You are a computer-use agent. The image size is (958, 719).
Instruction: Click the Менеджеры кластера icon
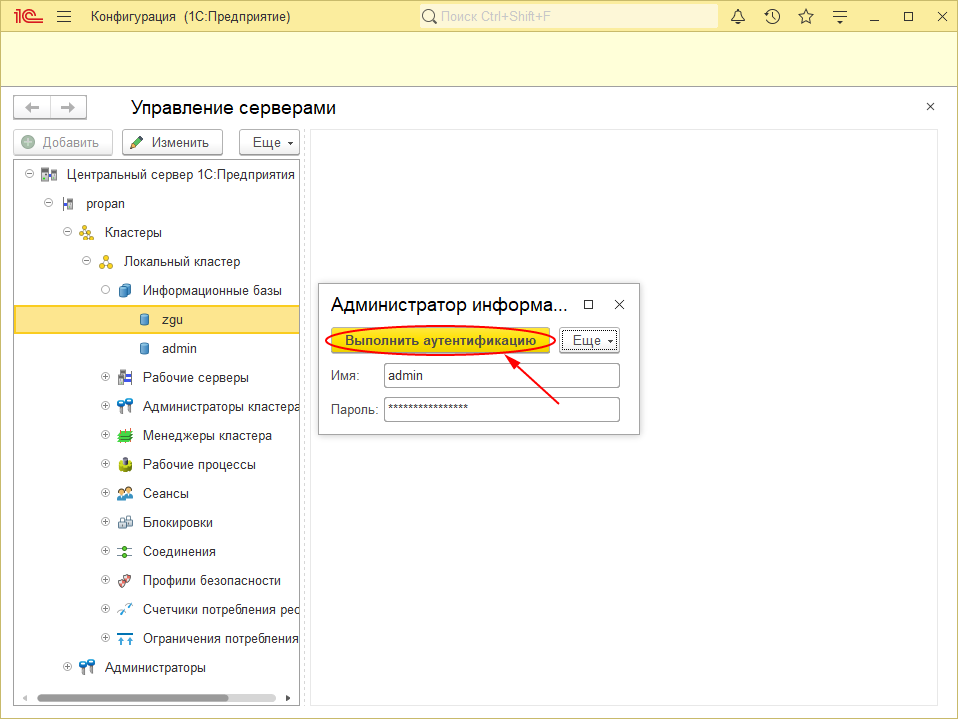click(125, 436)
